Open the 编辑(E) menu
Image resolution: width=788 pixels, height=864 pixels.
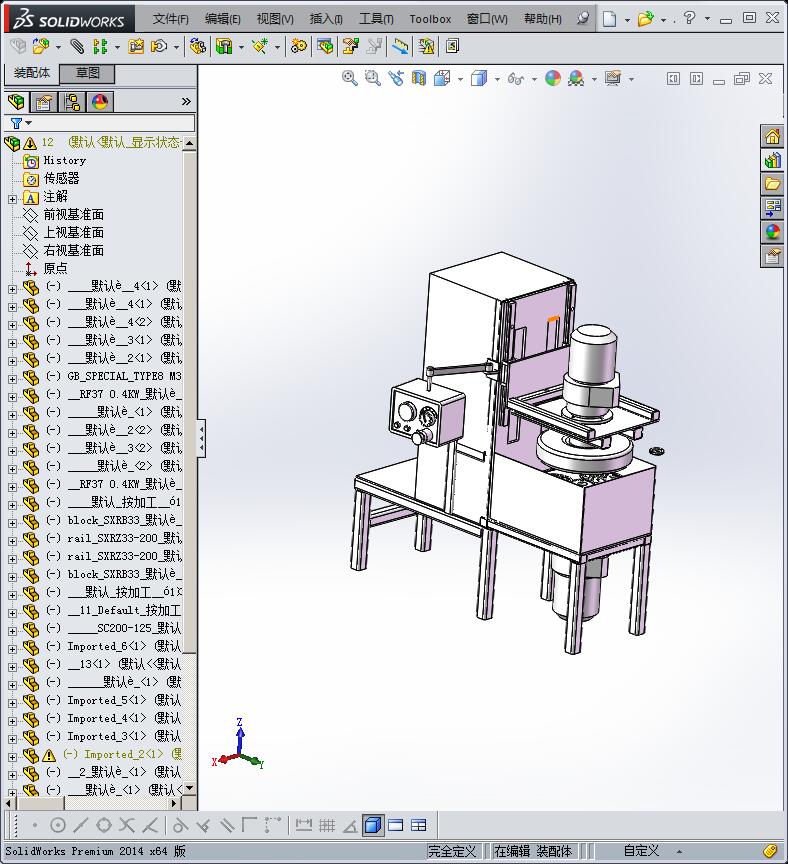click(223, 19)
